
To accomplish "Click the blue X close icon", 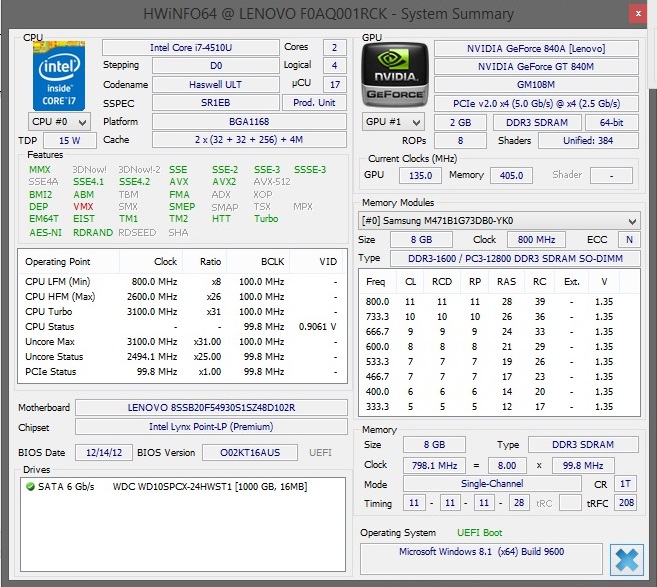I will click(x=627, y=559).
